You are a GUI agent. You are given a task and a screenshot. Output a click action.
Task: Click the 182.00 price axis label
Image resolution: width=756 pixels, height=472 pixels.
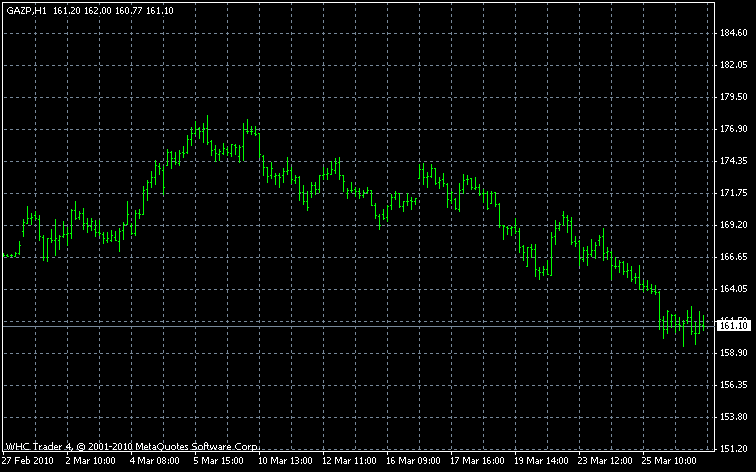click(735, 65)
